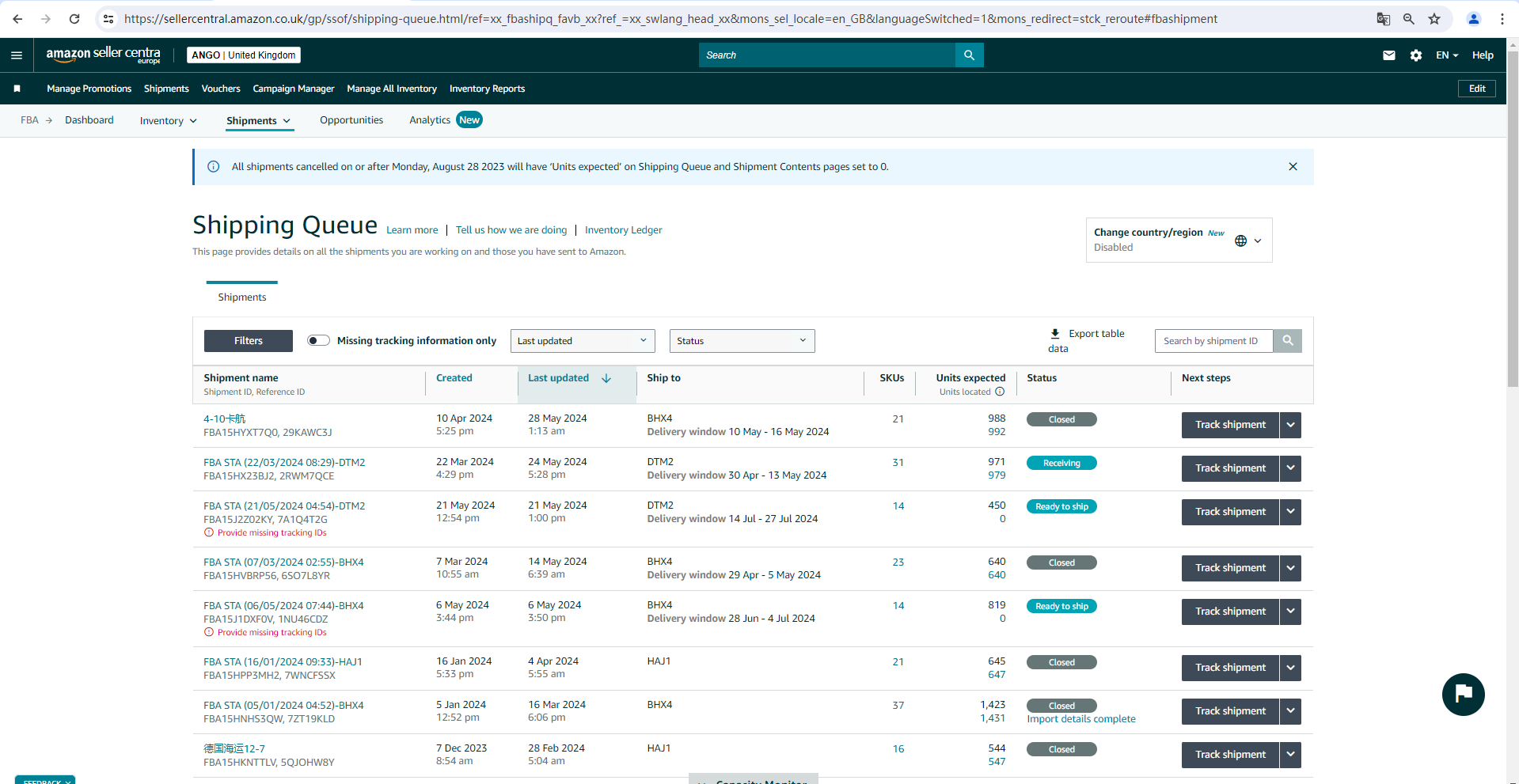Click the Last updated sort arrow

click(x=606, y=378)
